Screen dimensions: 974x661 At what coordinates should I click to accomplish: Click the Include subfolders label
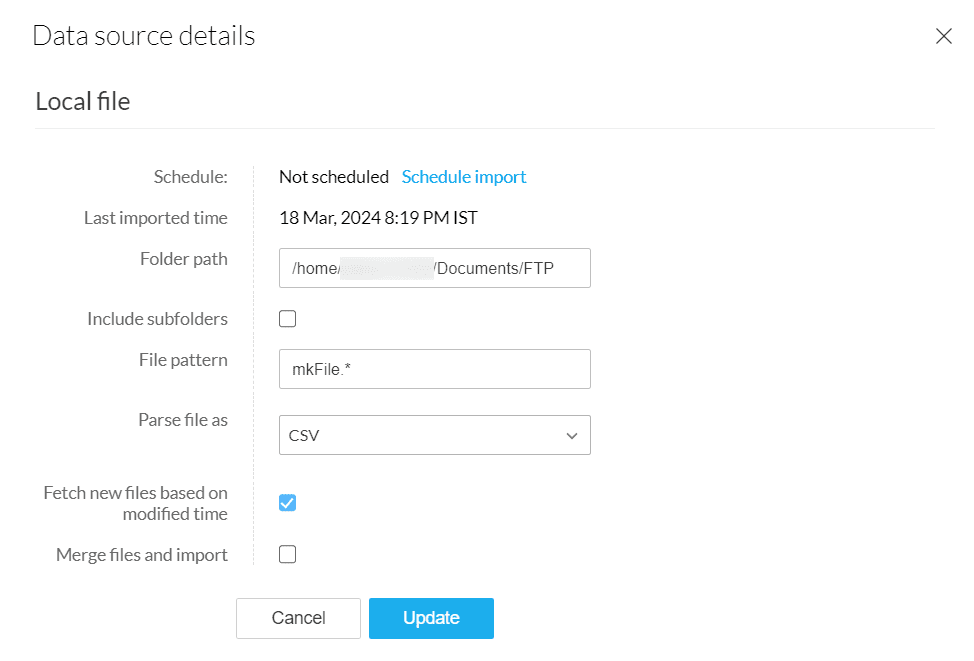click(157, 319)
